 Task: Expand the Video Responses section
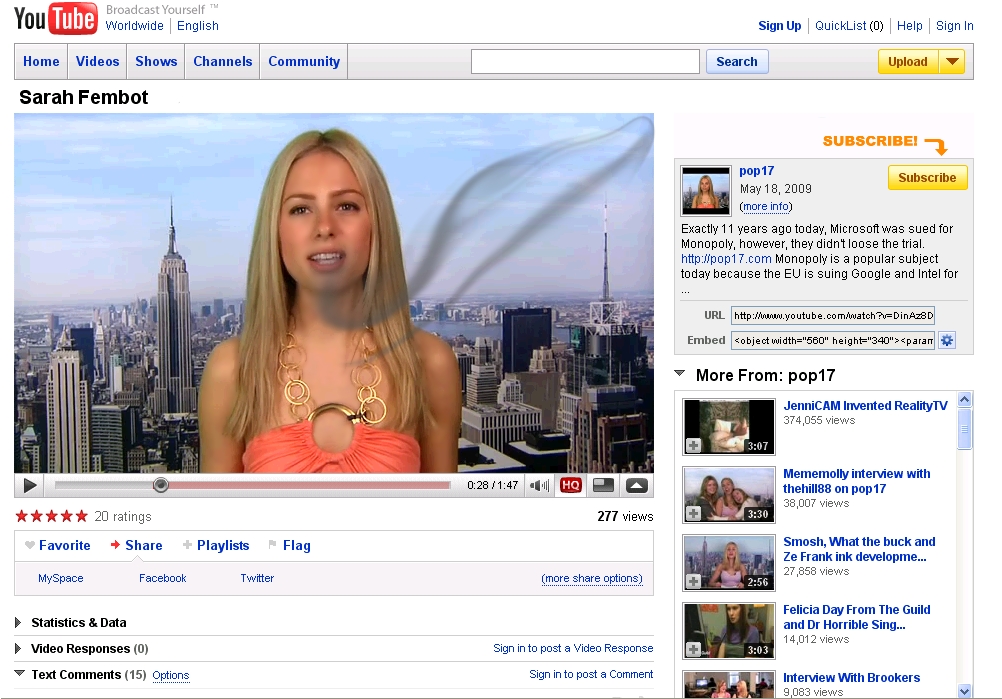click(x=19, y=649)
